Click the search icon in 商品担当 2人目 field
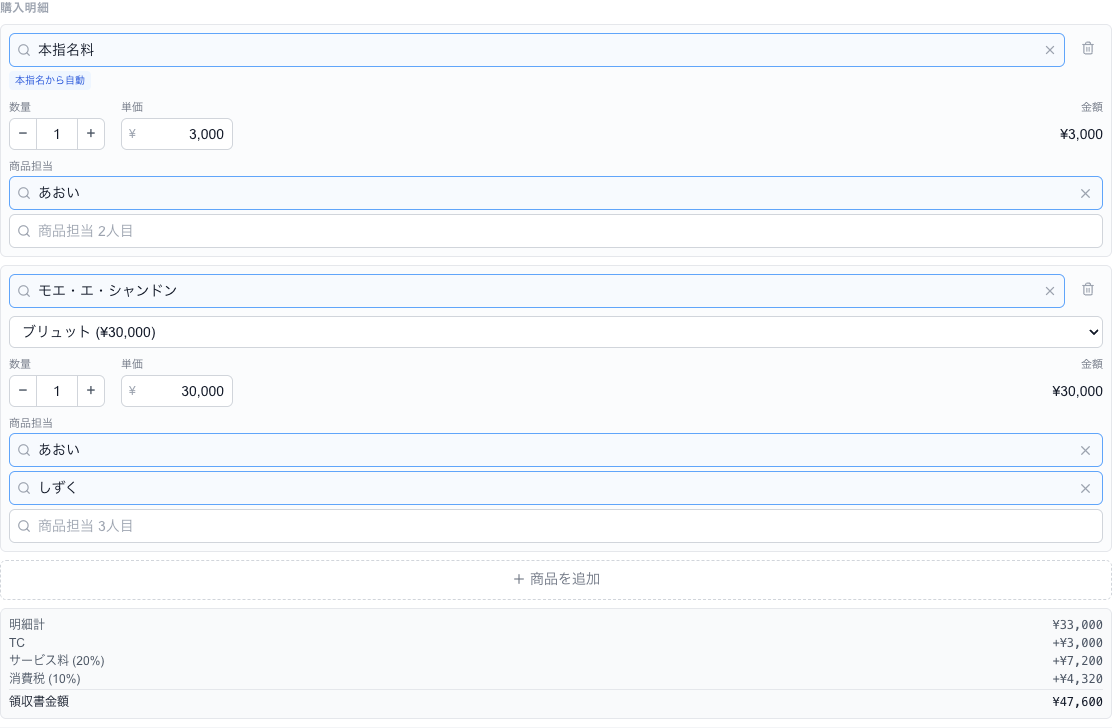Screen dimensions: 1112x728 coord(24,231)
